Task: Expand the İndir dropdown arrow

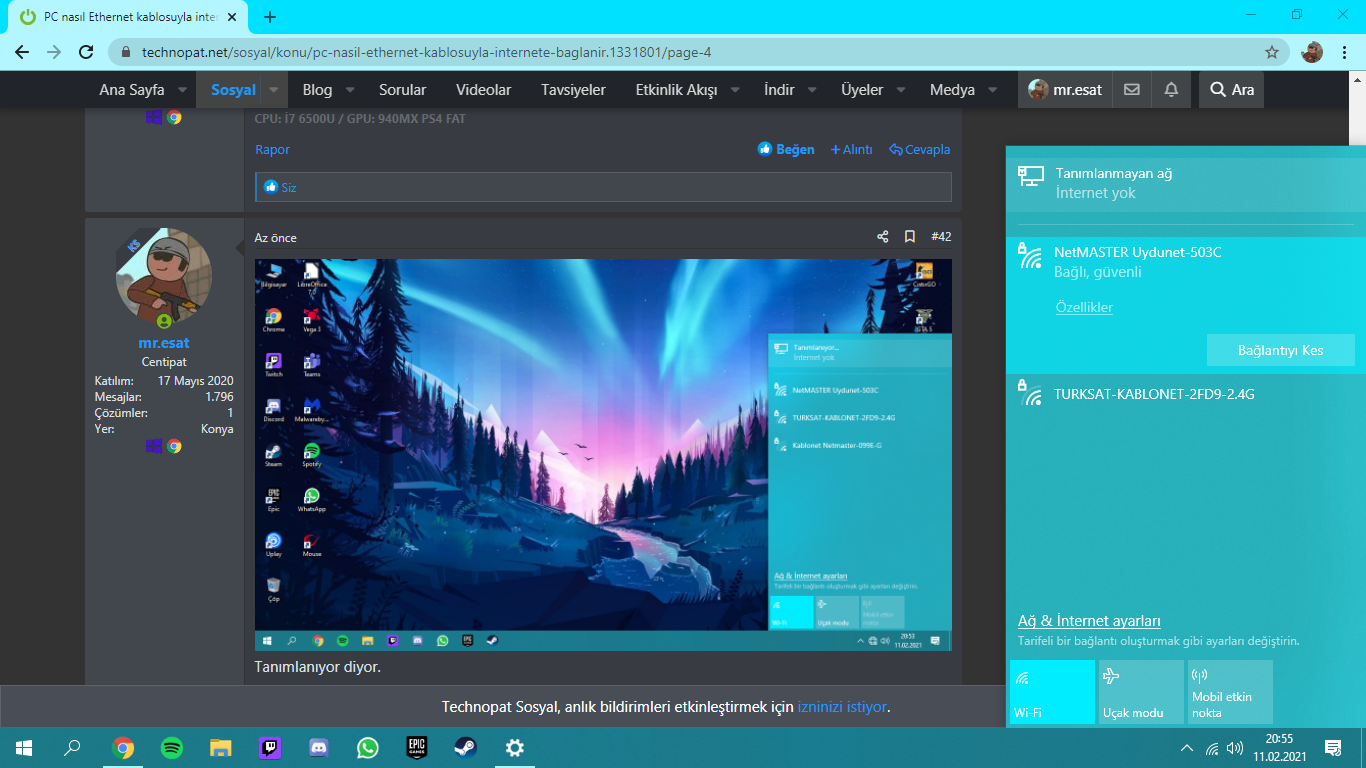Action: coord(812,90)
